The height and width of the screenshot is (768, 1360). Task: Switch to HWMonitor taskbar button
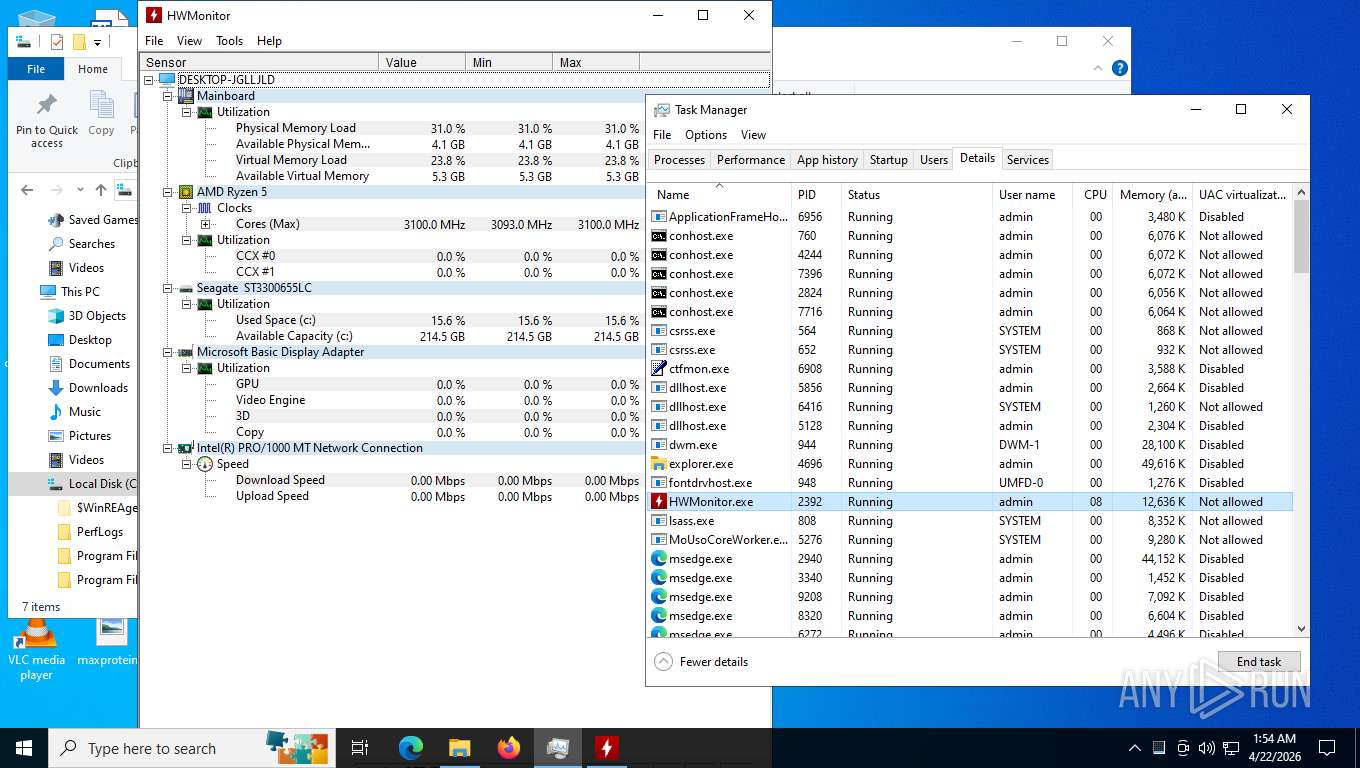pyautogui.click(x=606, y=748)
